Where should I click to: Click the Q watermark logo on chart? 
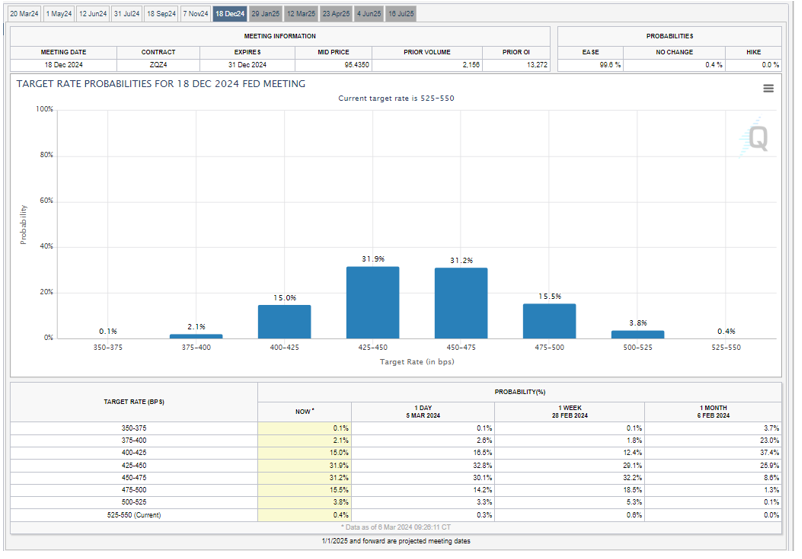pos(755,139)
